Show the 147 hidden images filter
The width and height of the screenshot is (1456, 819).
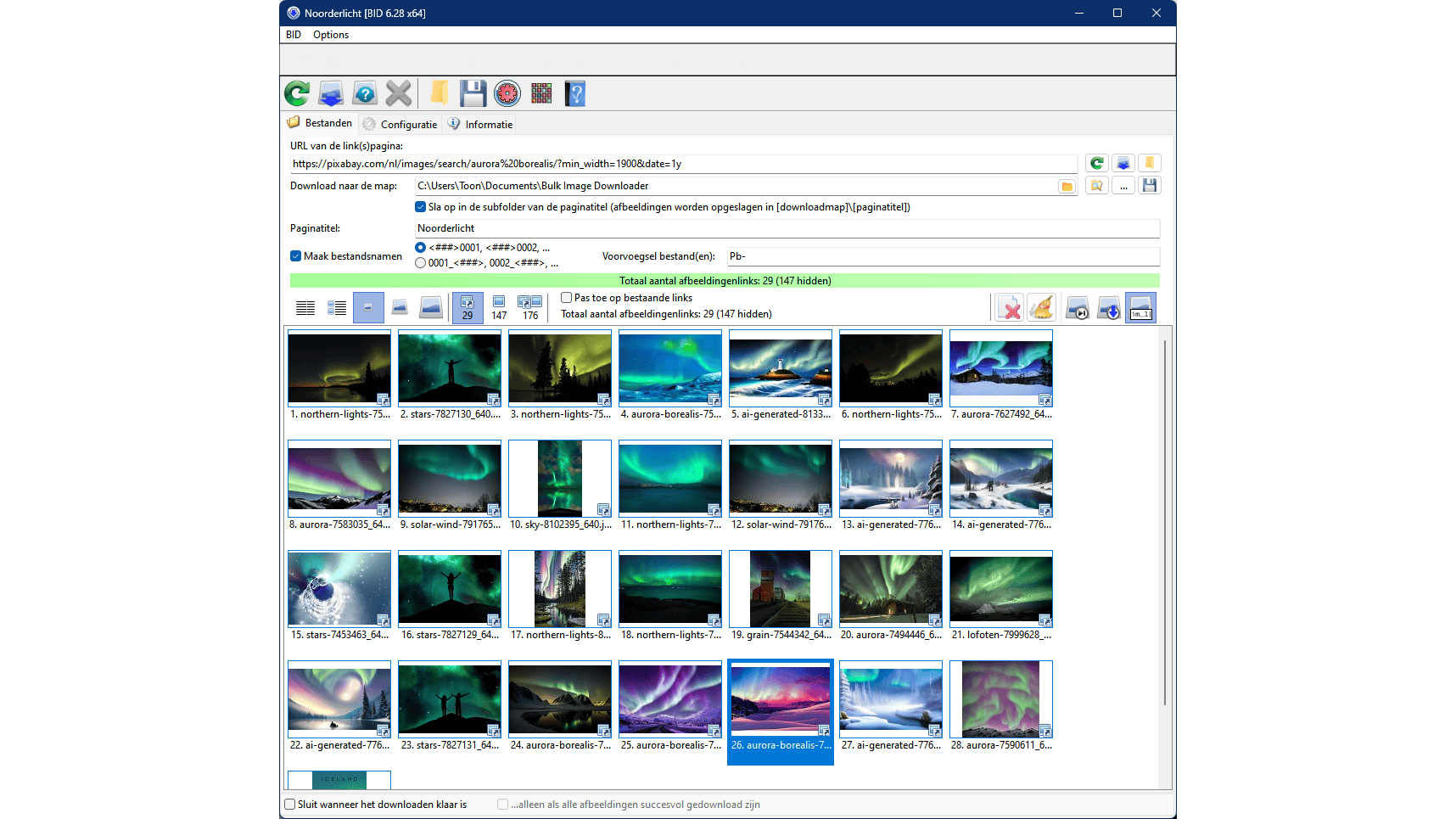[499, 307]
